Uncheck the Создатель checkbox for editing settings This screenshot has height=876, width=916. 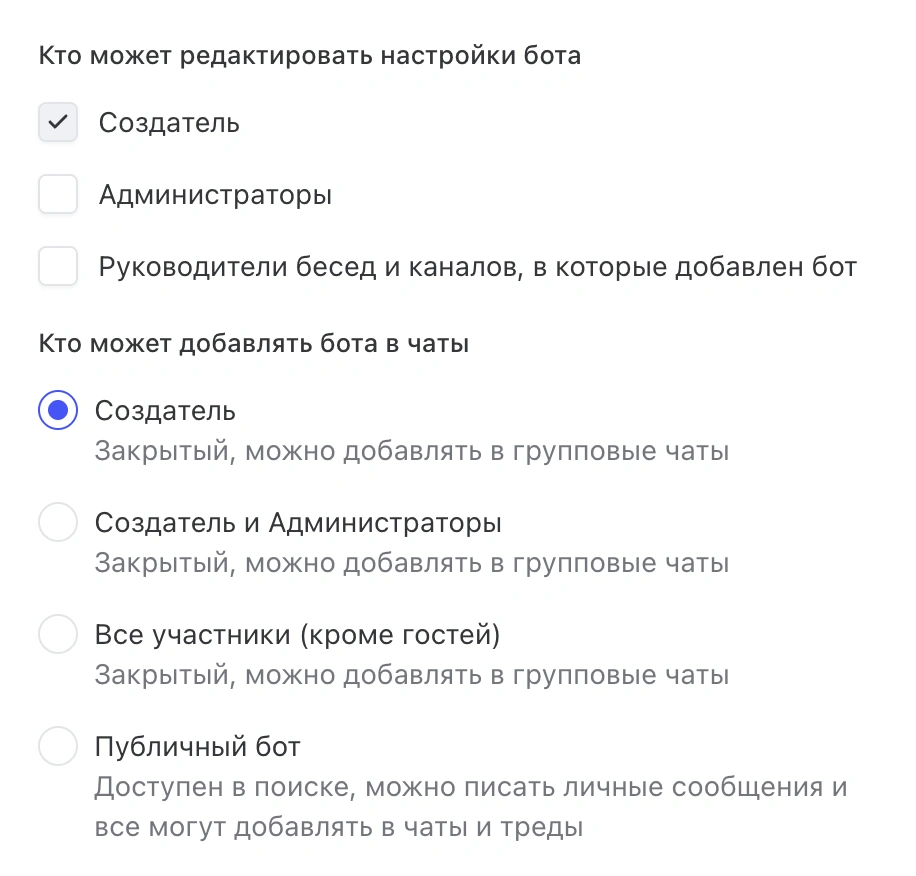(58, 123)
